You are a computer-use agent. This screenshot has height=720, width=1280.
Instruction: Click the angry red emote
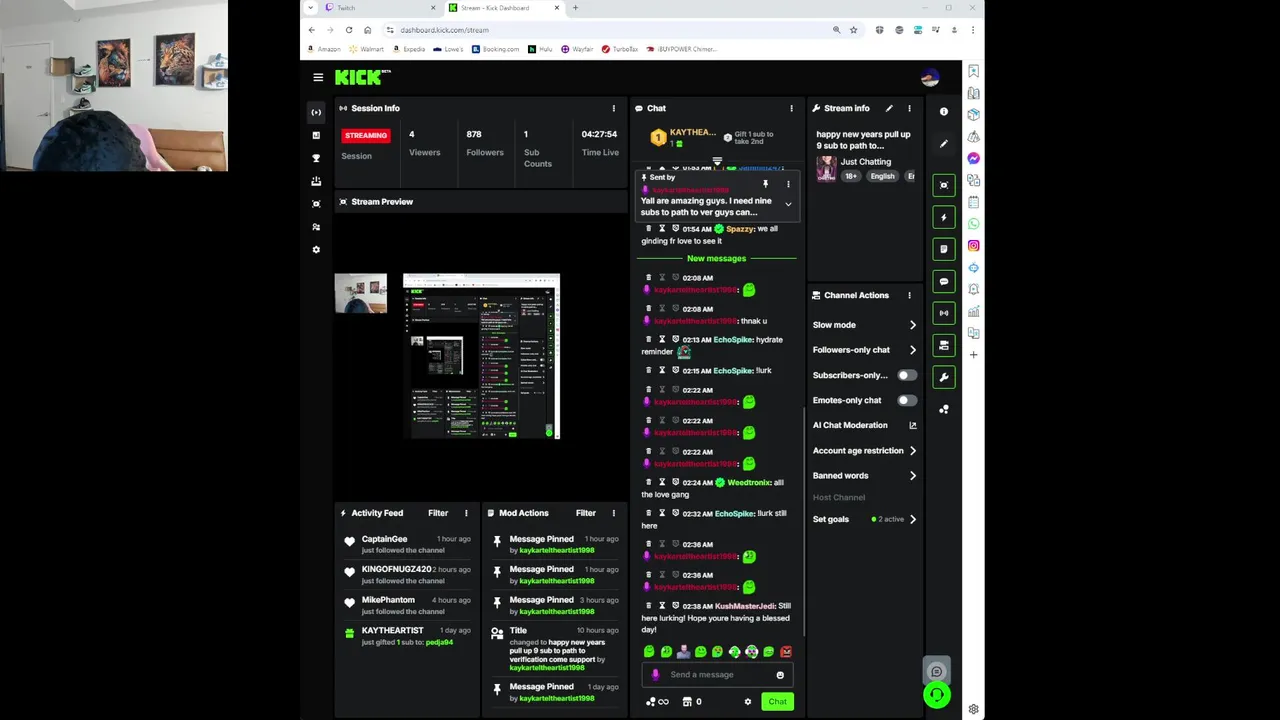click(786, 652)
